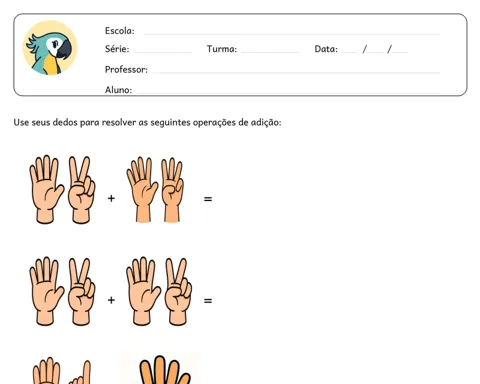Click first row's three-finger hand
480x384 pixels.
pos(172,190)
